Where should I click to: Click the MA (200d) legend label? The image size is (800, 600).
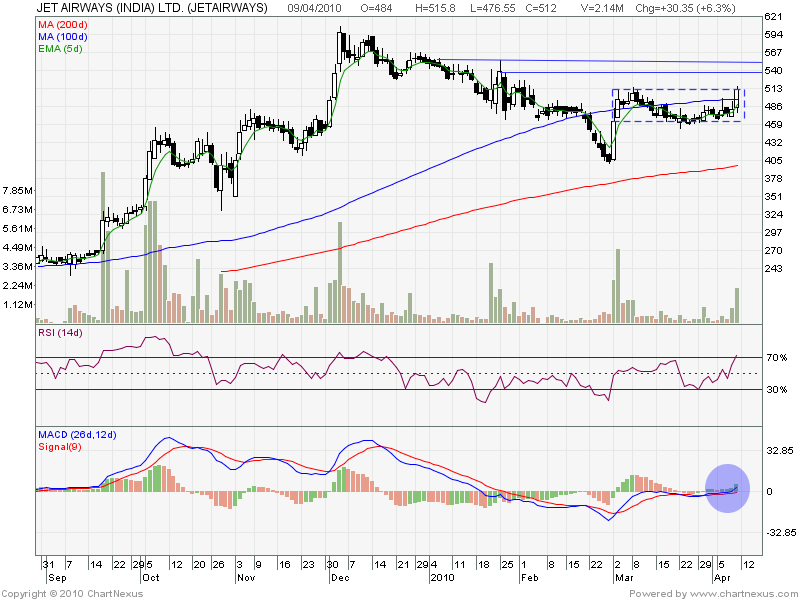[x=63, y=24]
